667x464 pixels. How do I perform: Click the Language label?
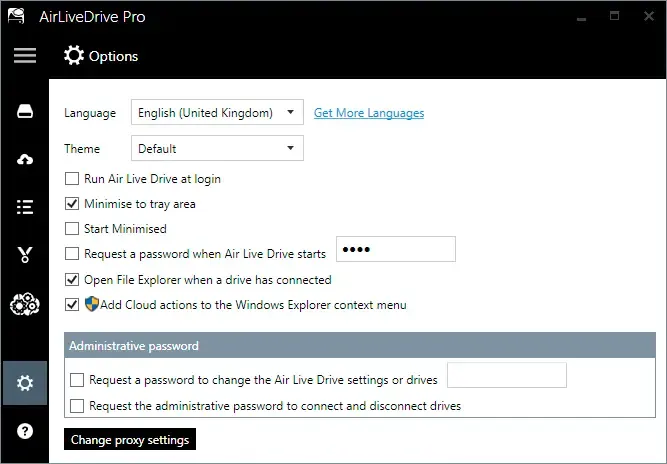pos(90,113)
